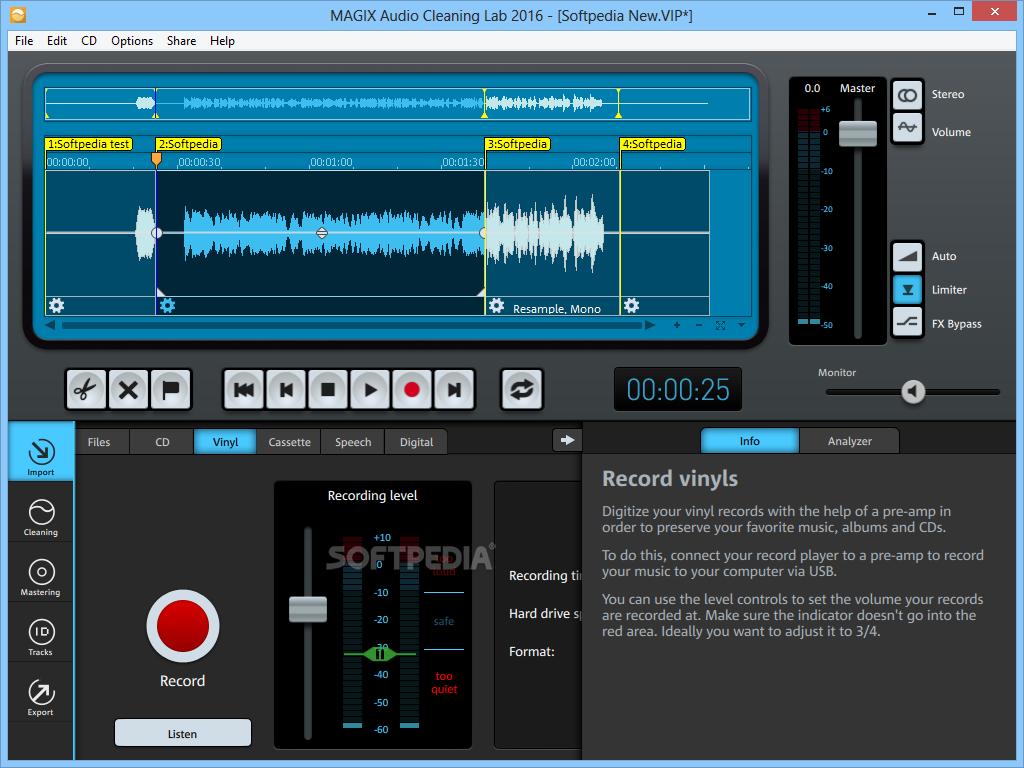This screenshot has width=1024, height=768.
Task: Enable Auto volume button
Action: click(x=908, y=256)
